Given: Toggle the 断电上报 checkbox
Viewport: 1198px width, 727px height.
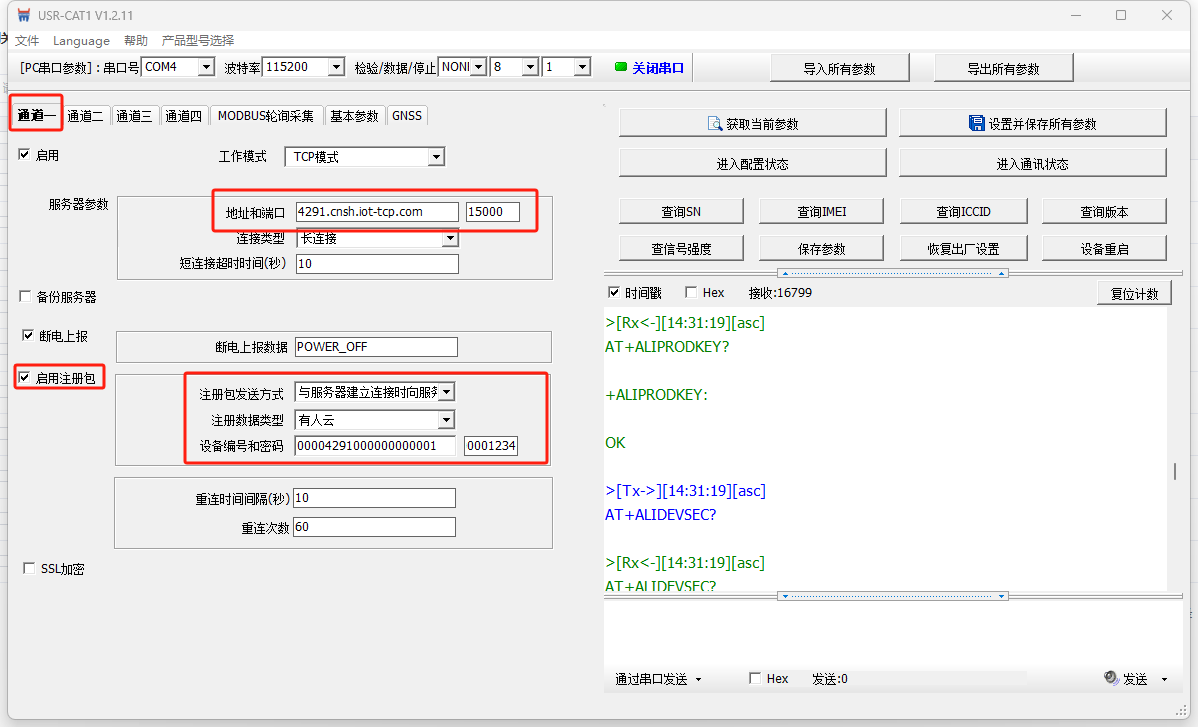Looking at the screenshot, I should point(28,335).
